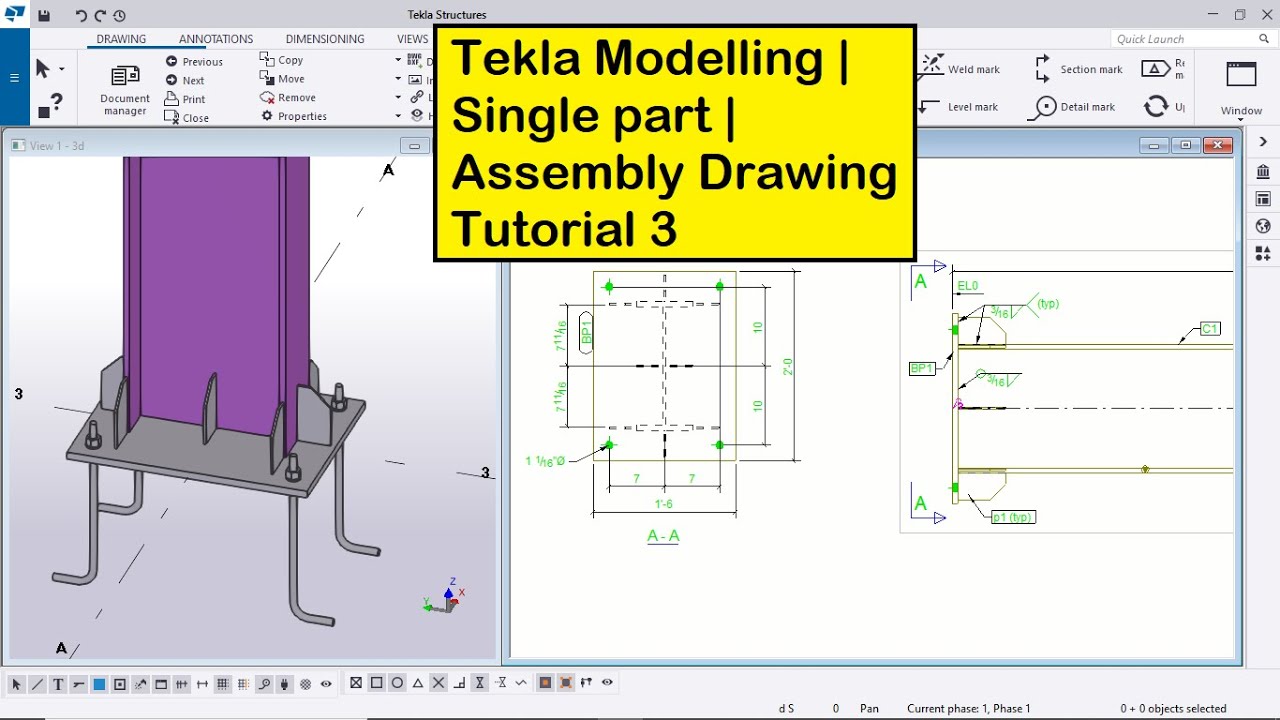Click the Move command in the ribbon

[282, 79]
